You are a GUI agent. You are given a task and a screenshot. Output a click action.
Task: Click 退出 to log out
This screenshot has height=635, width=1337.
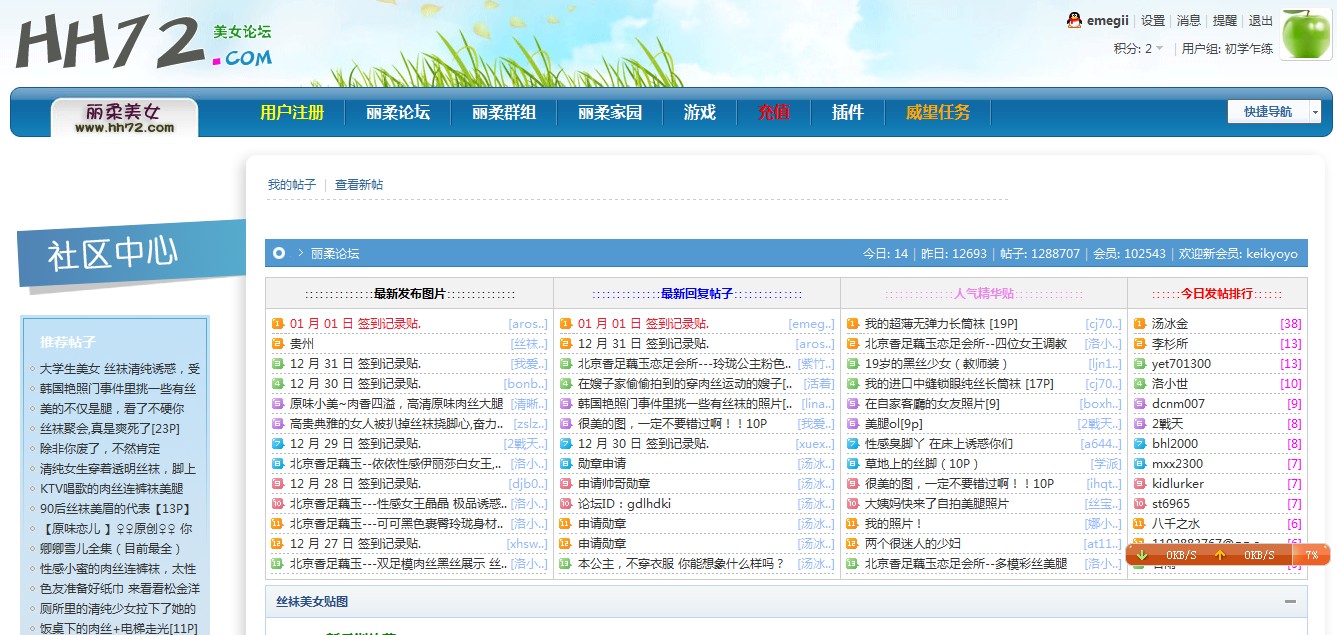[x=1261, y=21]
